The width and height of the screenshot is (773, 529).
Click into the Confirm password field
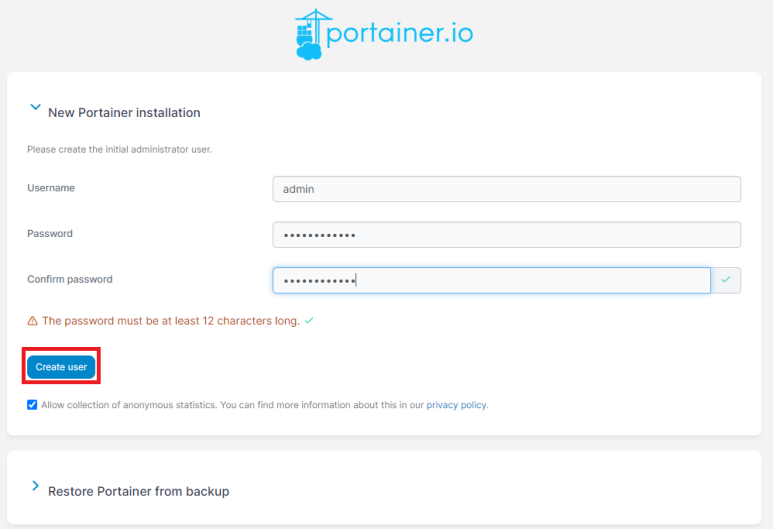[492, 281]
